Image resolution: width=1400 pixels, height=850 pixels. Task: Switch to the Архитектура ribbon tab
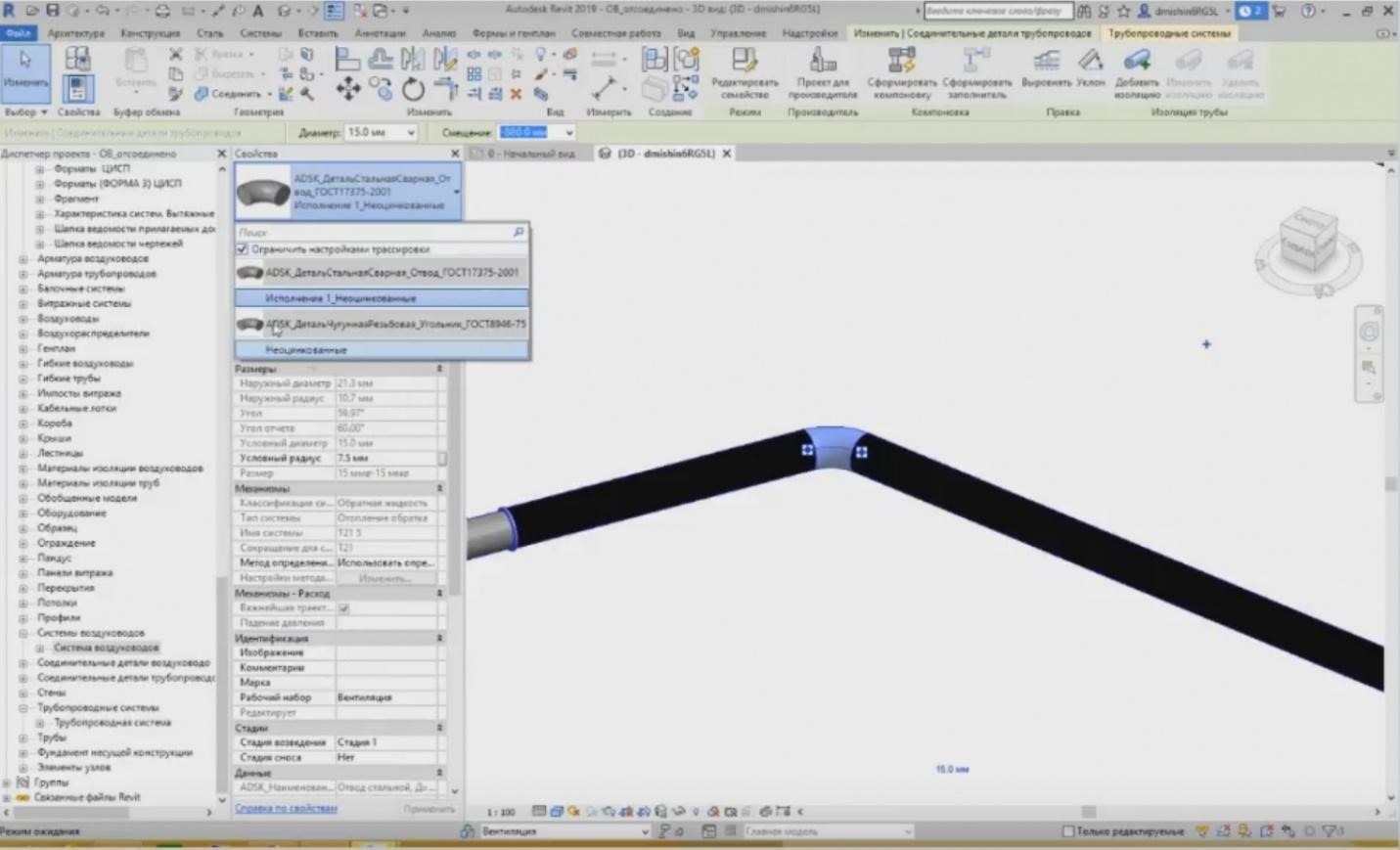pyautogui.click(x=76, y=33)
